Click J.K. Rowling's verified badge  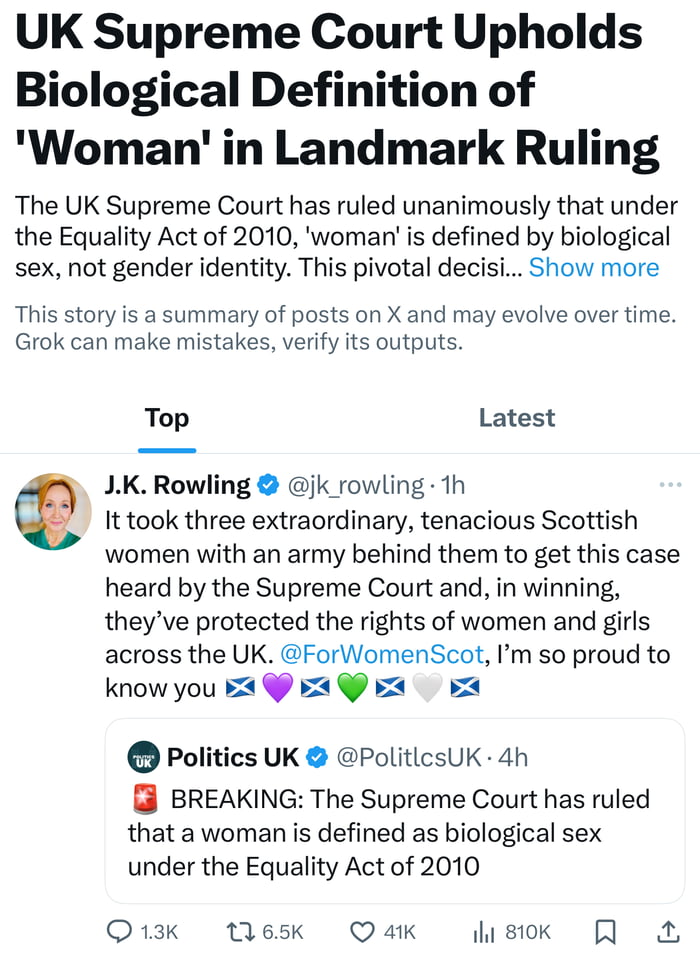pos(268,486)
